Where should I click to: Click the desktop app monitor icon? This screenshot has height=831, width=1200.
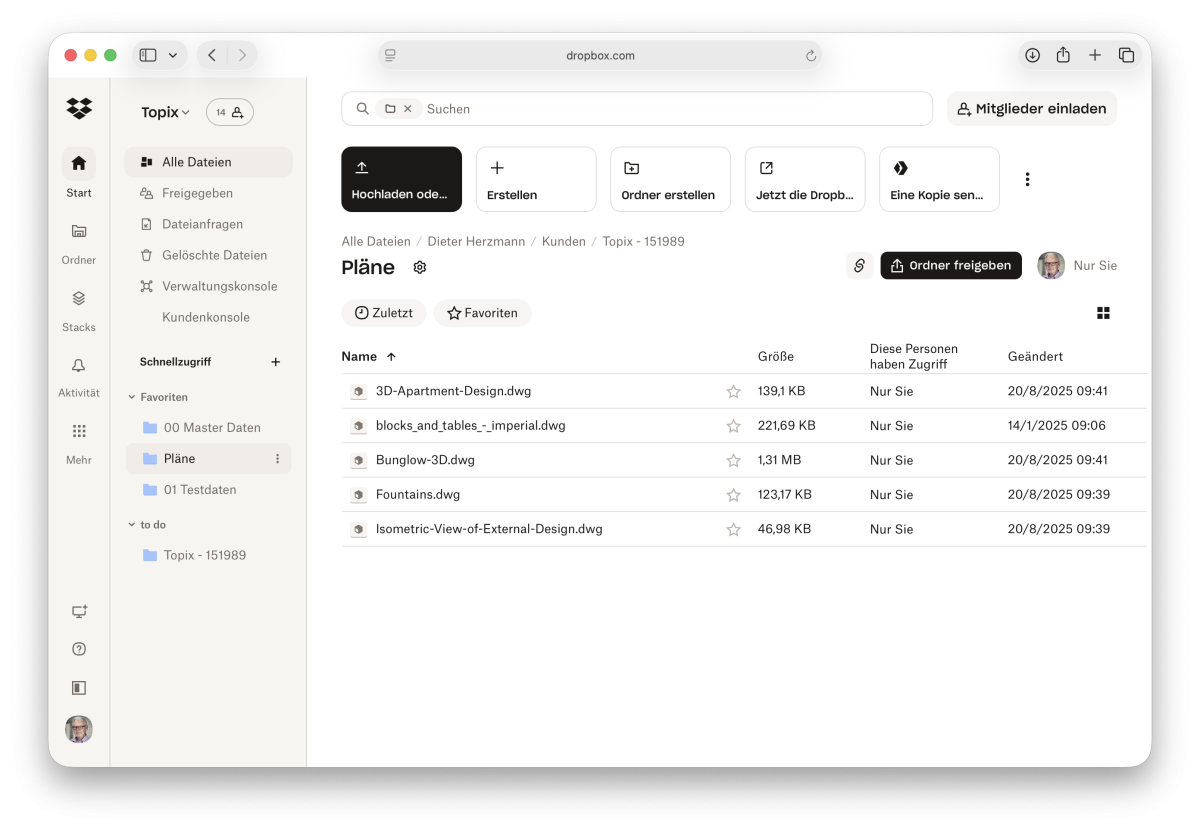79,612
